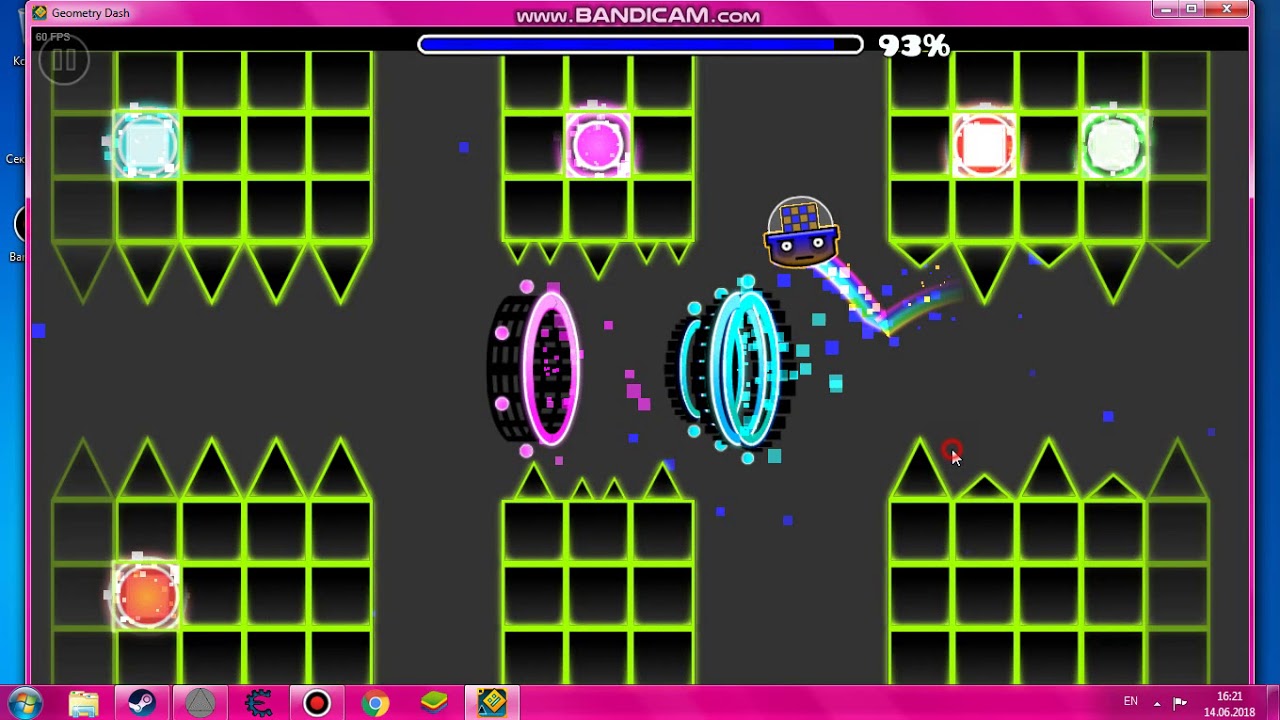This screenshot has width=1280, height=720.
Task: Tap the green jump orb
Action: (x=1113, y=146)
